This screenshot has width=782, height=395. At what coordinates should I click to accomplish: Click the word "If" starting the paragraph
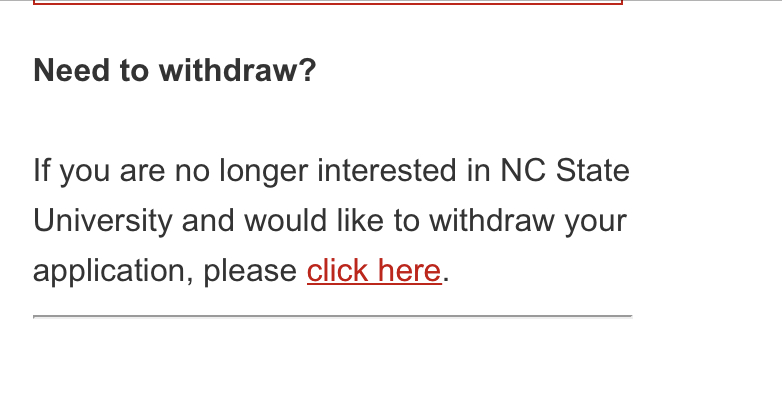point(41,171)
